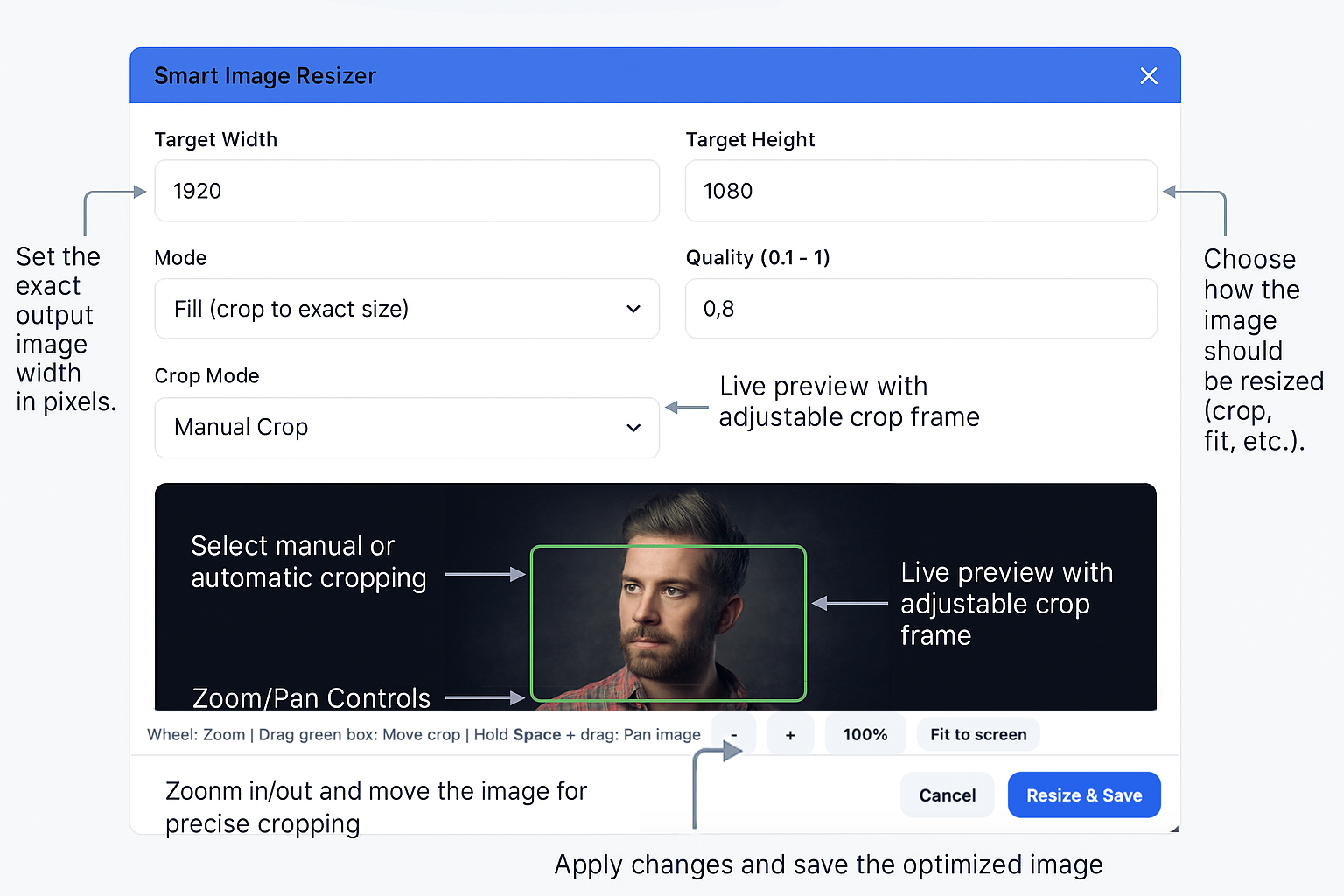
Task: Focus the Target Height field
Action: (x=920, y=191)
